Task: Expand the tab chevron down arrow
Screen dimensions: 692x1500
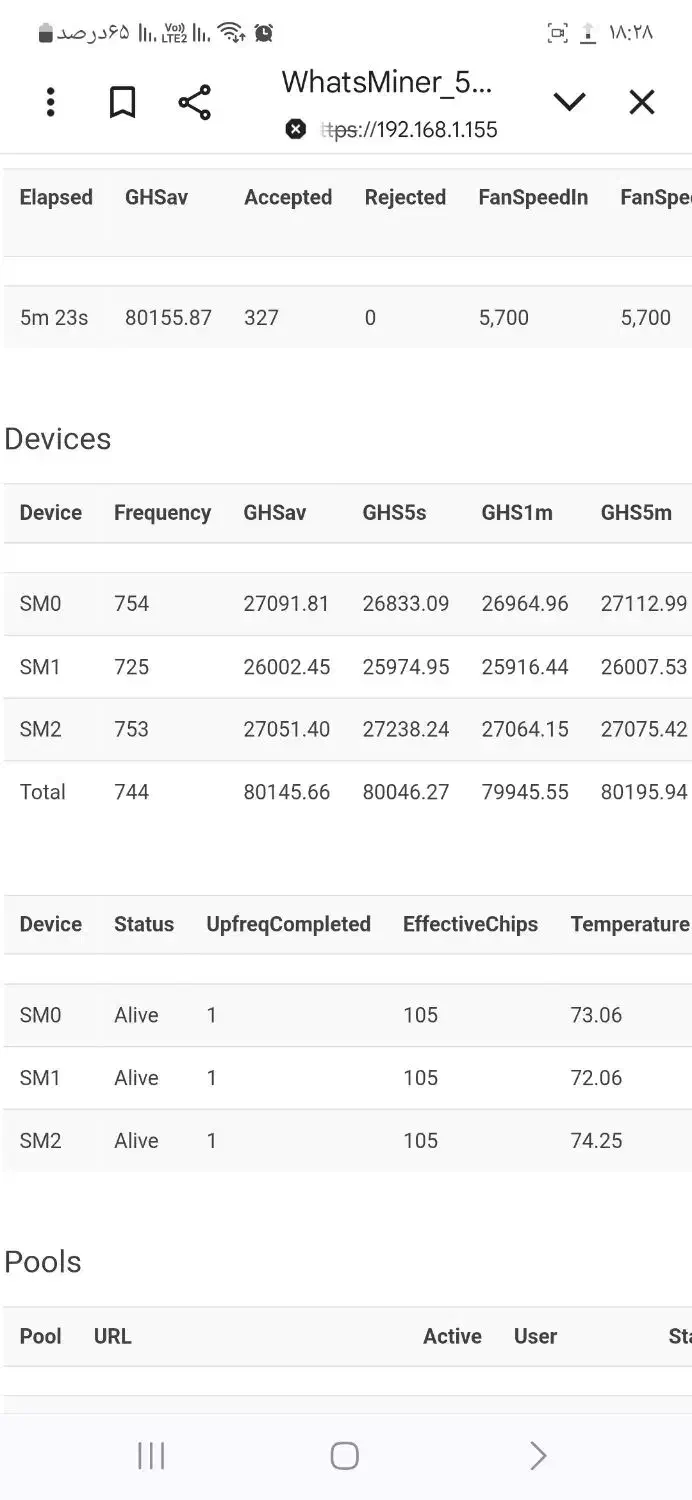Action: coord(569,102)
